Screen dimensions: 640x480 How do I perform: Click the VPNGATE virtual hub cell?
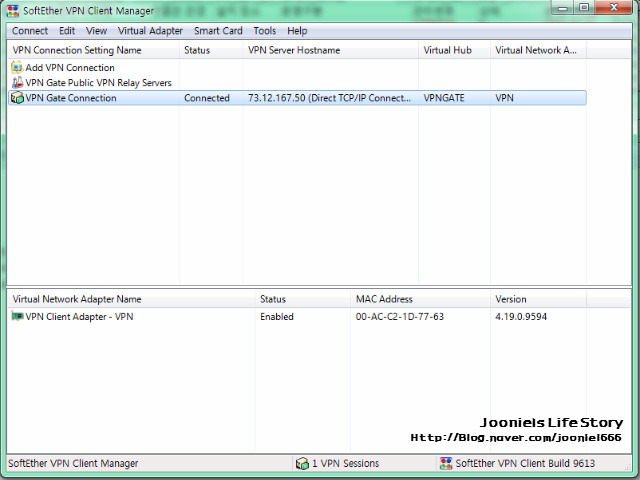(444, 98)
